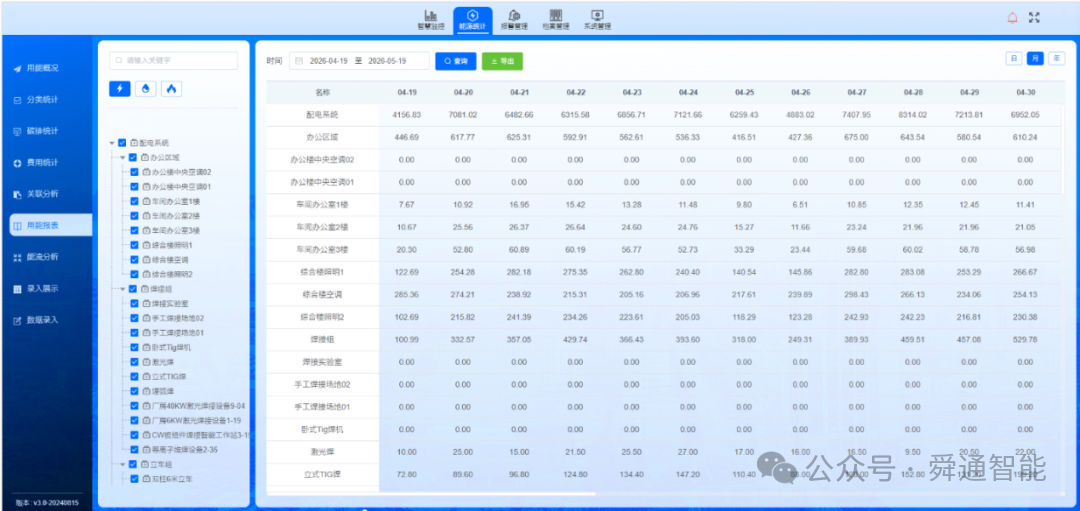Select tree item 车间办公室2楼
The image size is (1080, 511).
176,216
